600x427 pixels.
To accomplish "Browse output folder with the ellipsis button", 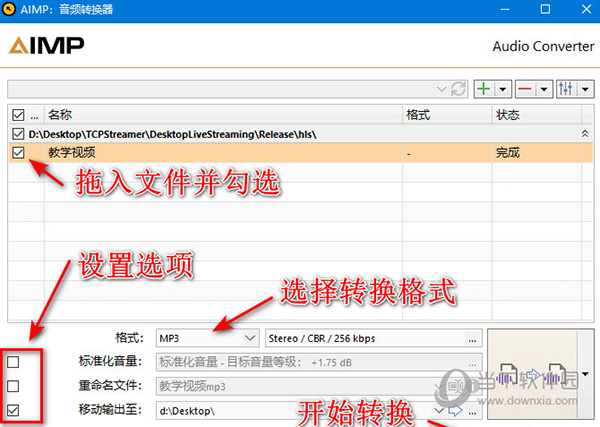I will tap(473, 412).
